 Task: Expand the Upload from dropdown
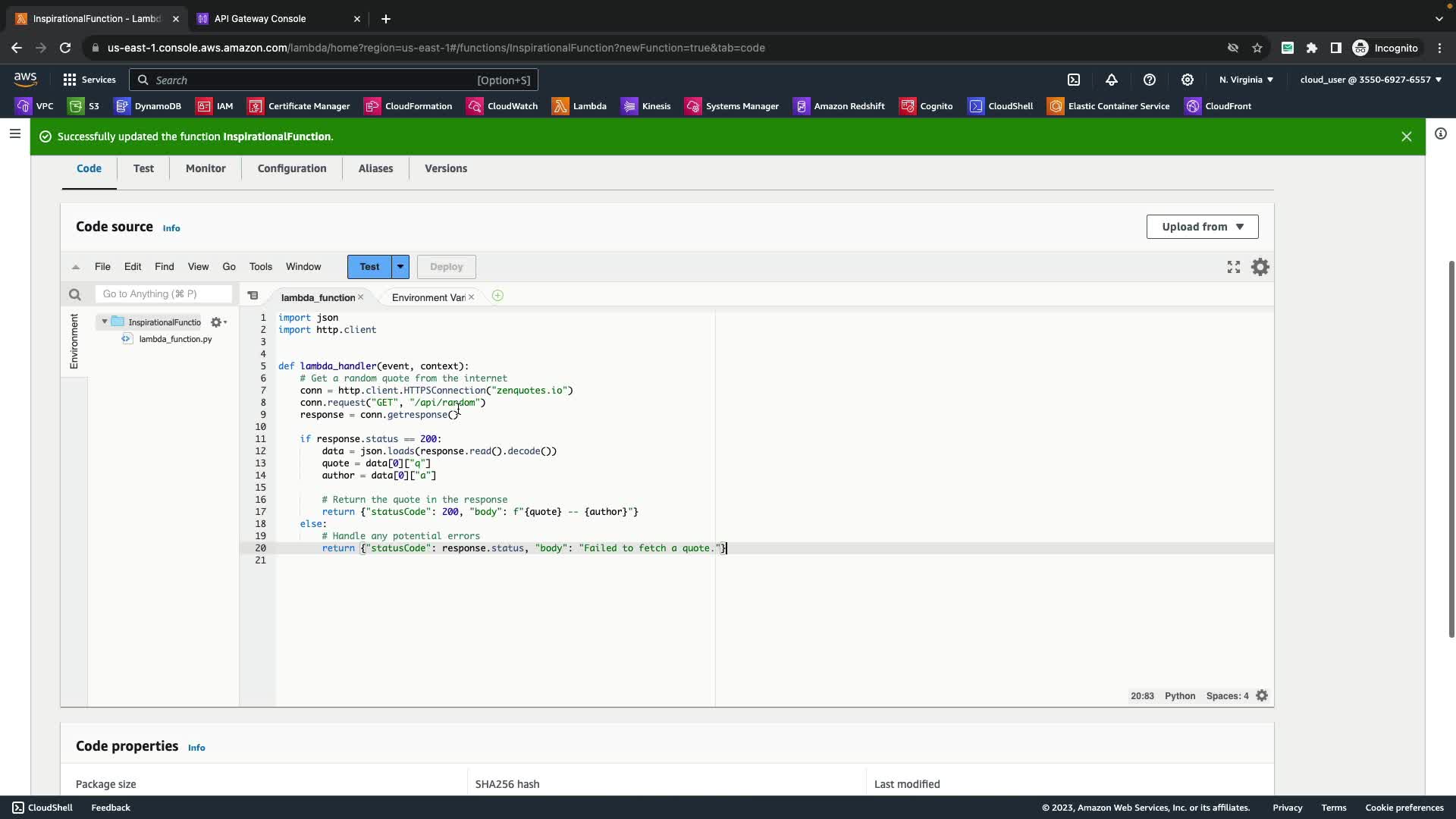coord(1202,227)
